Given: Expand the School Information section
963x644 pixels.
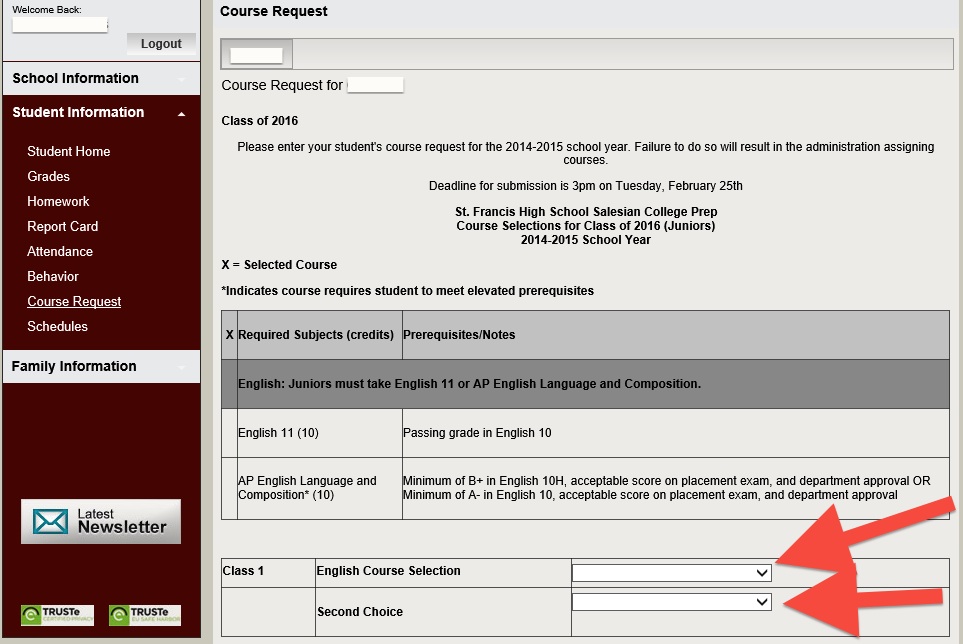Looking at the screenshot, I should (101, 78).
